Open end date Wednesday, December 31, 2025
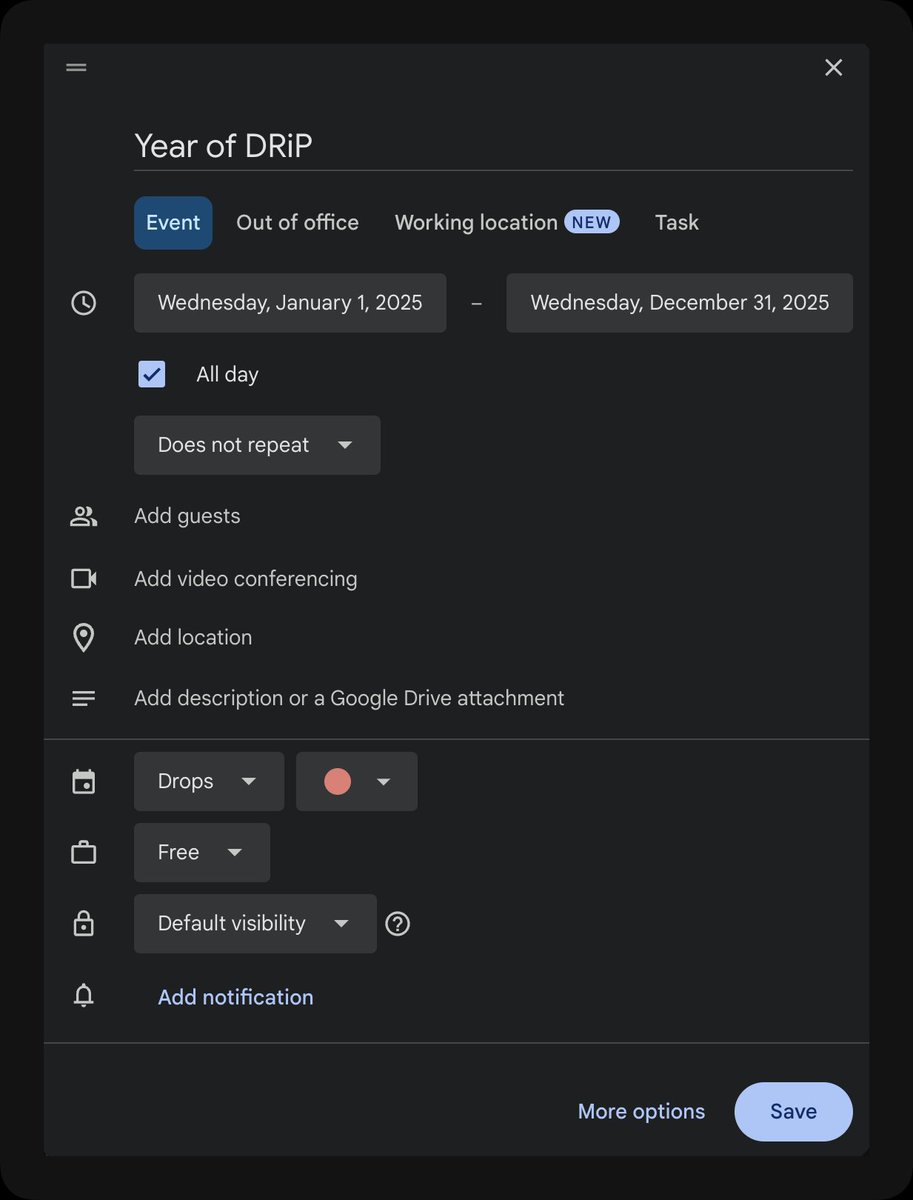Viewport: 913px width, 1200px height. coord(679,303)
